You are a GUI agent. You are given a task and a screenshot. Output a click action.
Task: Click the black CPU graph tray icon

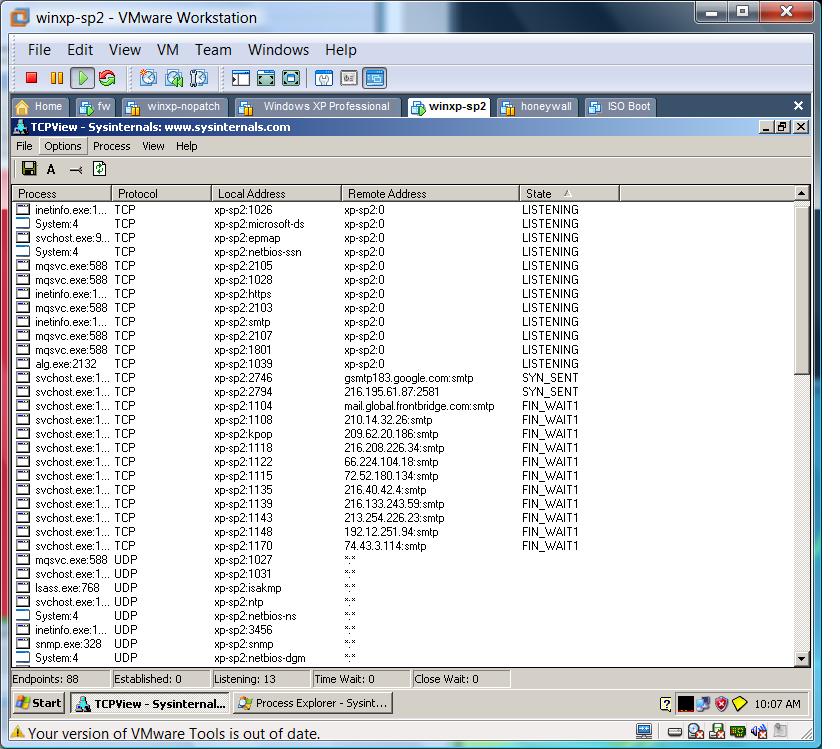click(686, 703)
